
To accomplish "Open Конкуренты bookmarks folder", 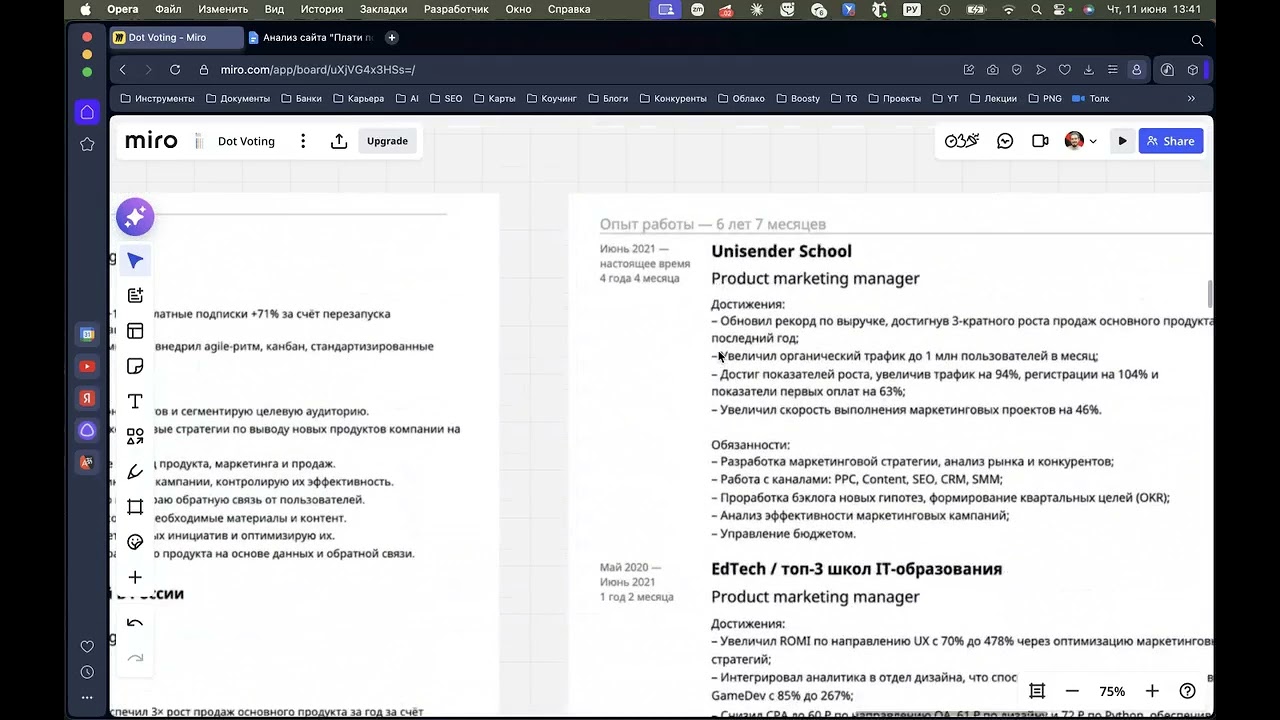I will click(x=672, y=98).
